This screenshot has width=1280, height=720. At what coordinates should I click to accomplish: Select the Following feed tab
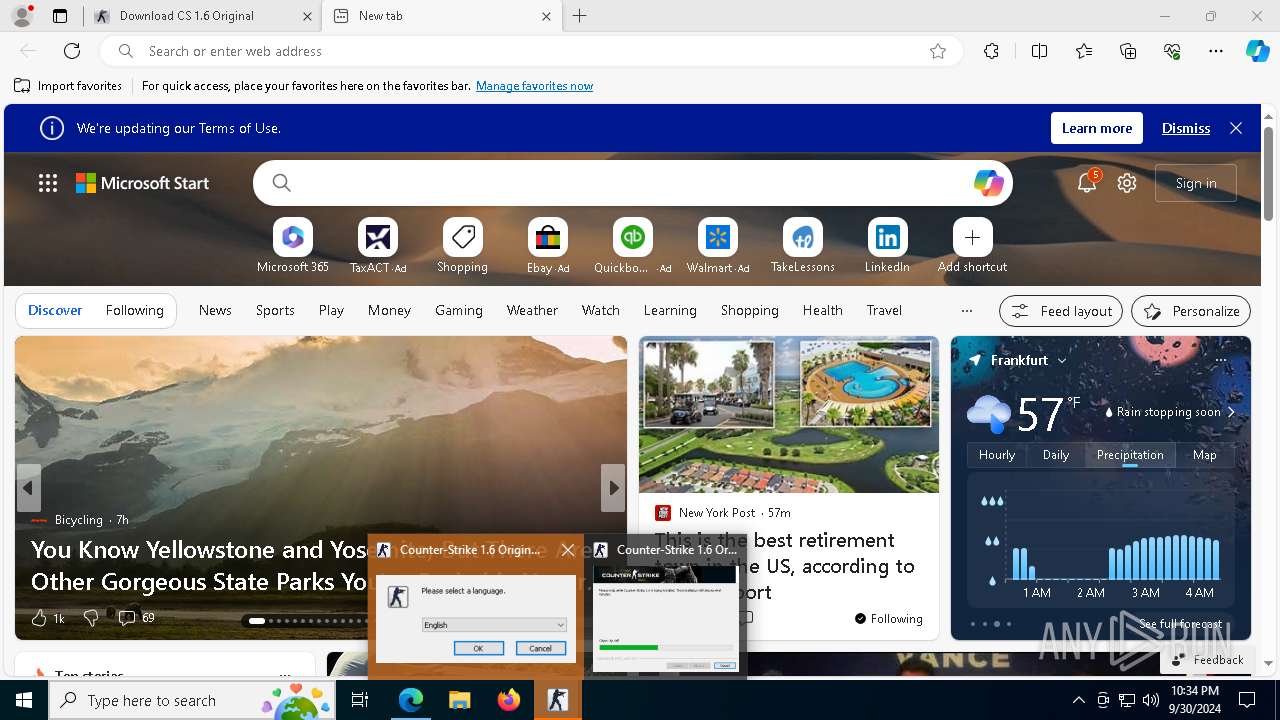click(134, 310)
